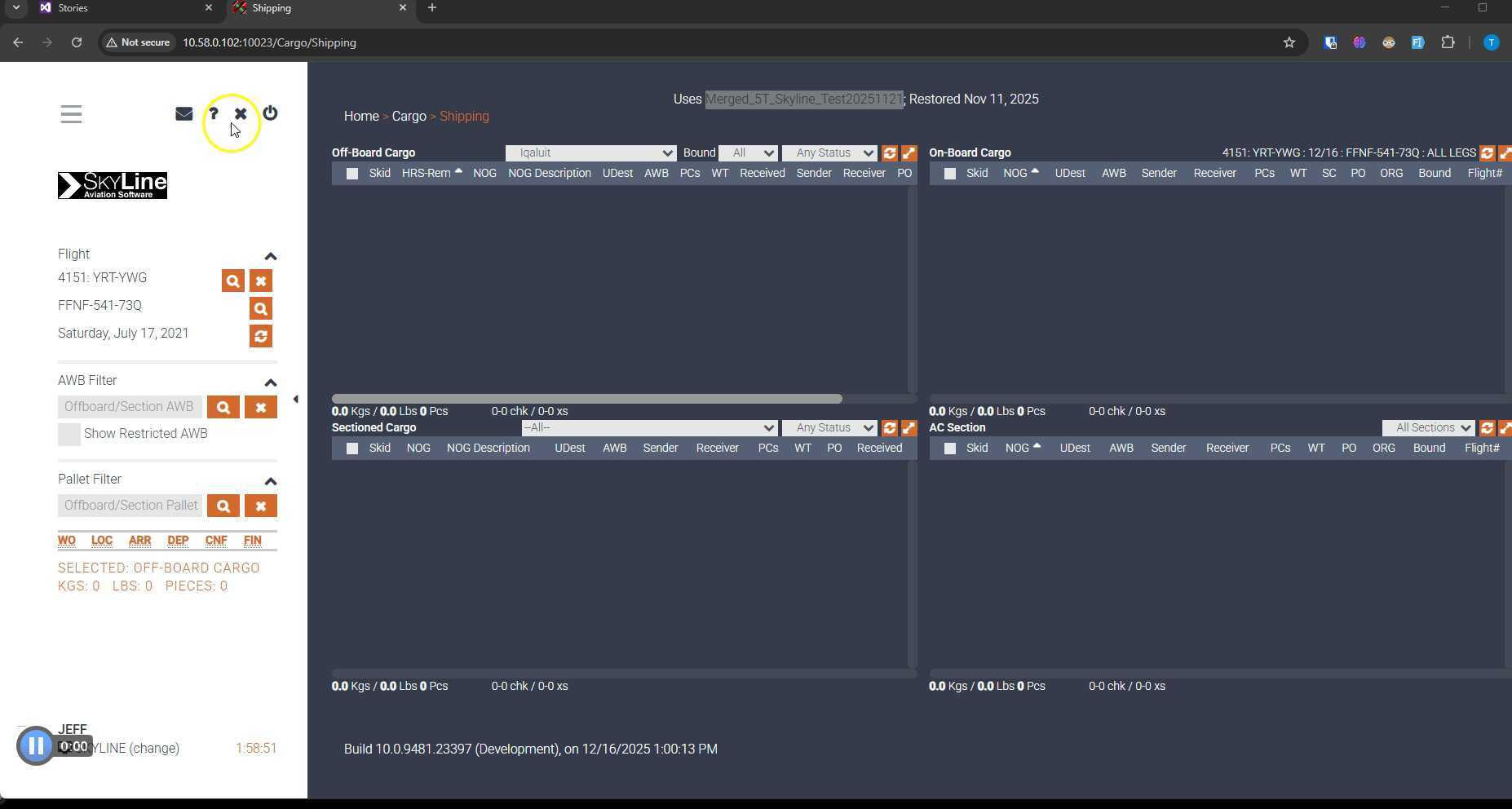The image size is (1512, 809).
Task: Click the X icon beside help
Action: pos(241,113)
